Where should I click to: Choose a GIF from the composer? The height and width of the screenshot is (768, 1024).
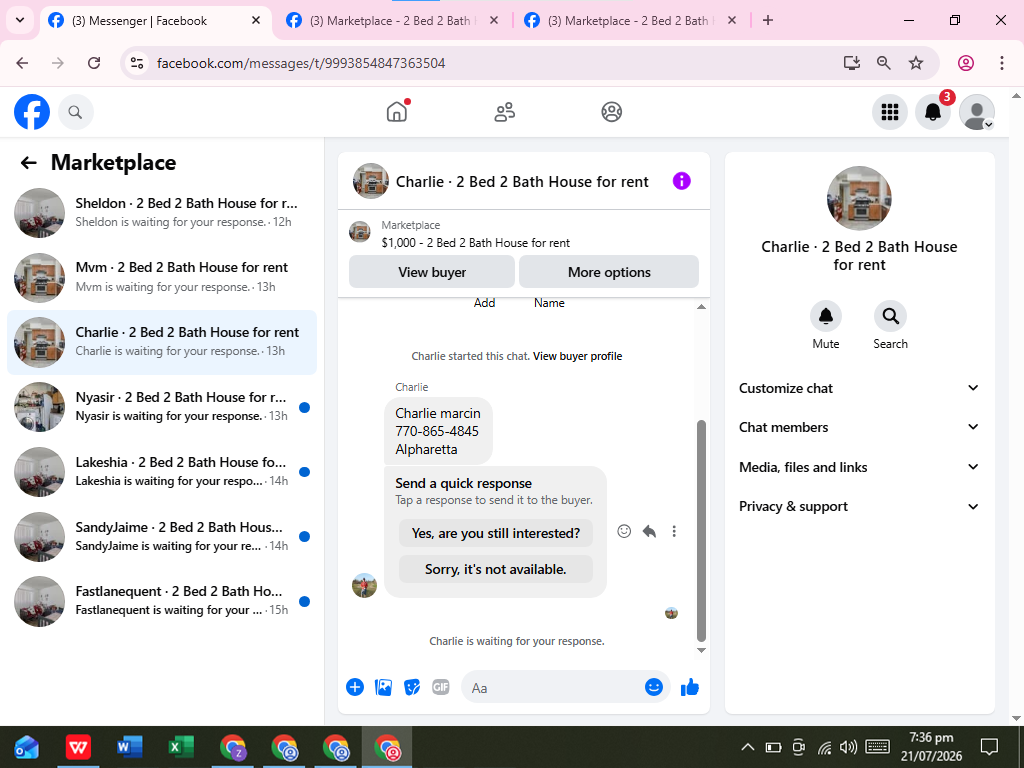[x=441, y=687]
